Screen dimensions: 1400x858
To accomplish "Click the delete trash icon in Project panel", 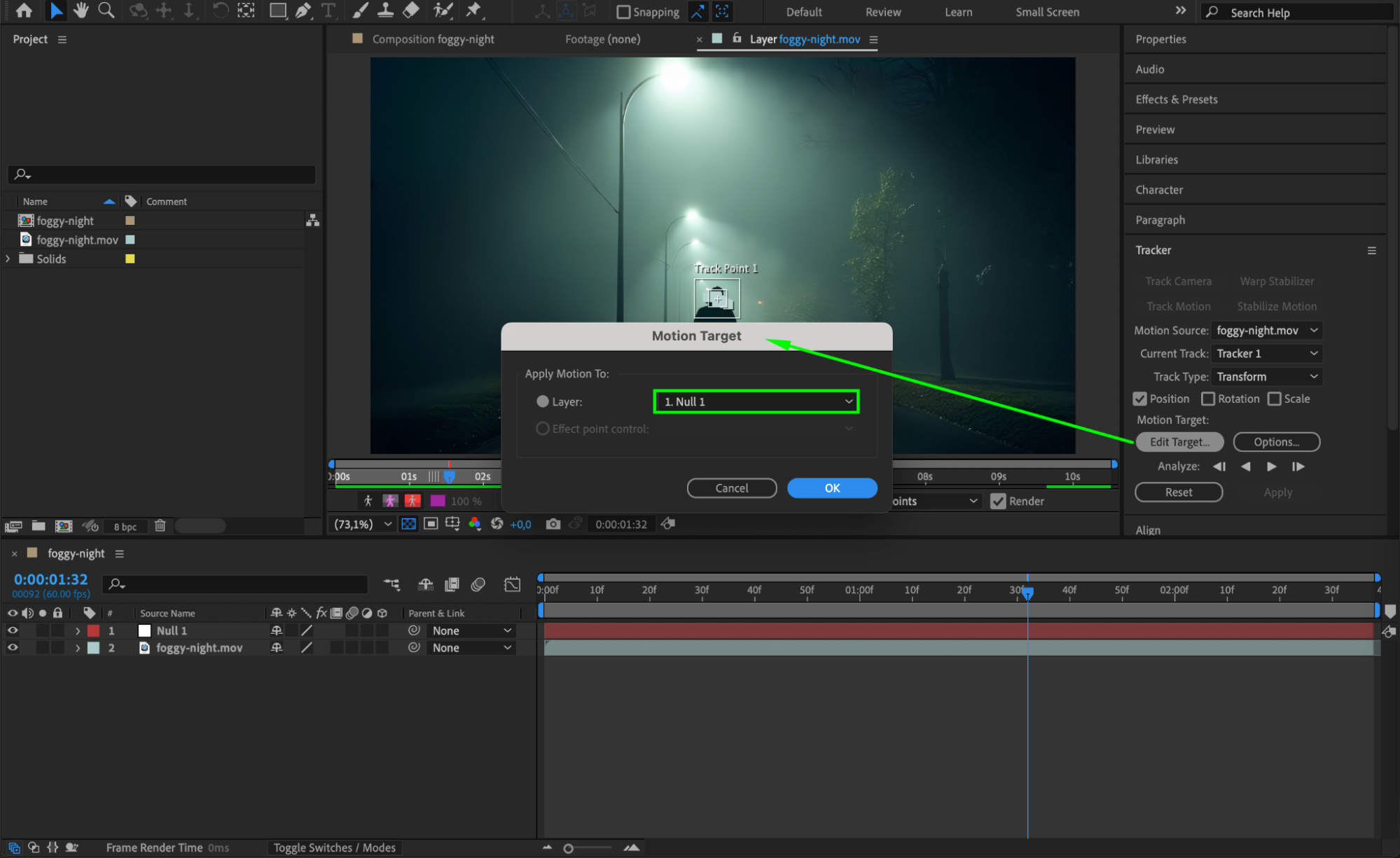I will (x=160, y=525).
